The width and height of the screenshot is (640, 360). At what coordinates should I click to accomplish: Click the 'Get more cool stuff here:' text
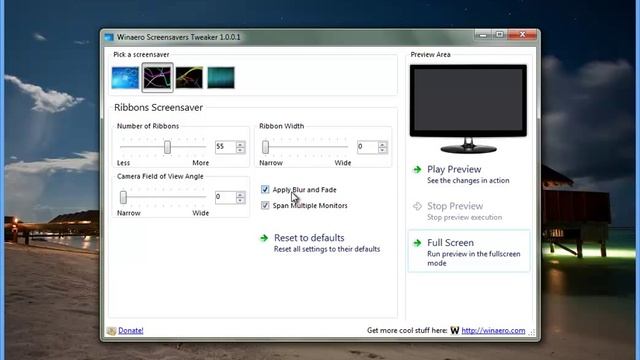(x=407, y=331)
